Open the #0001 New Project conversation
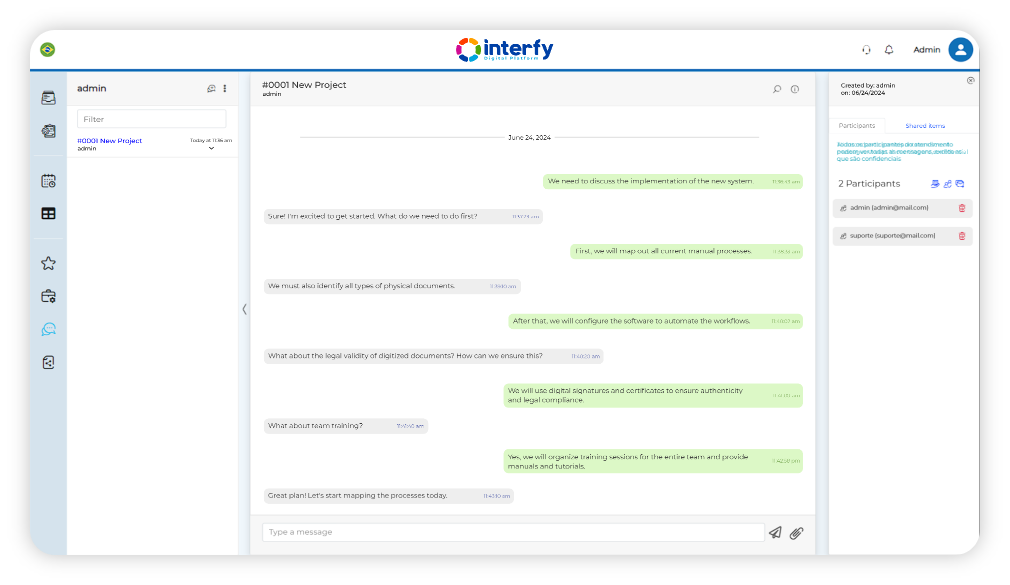Viewport: 1010px width, 585px height. click(110, 141)
